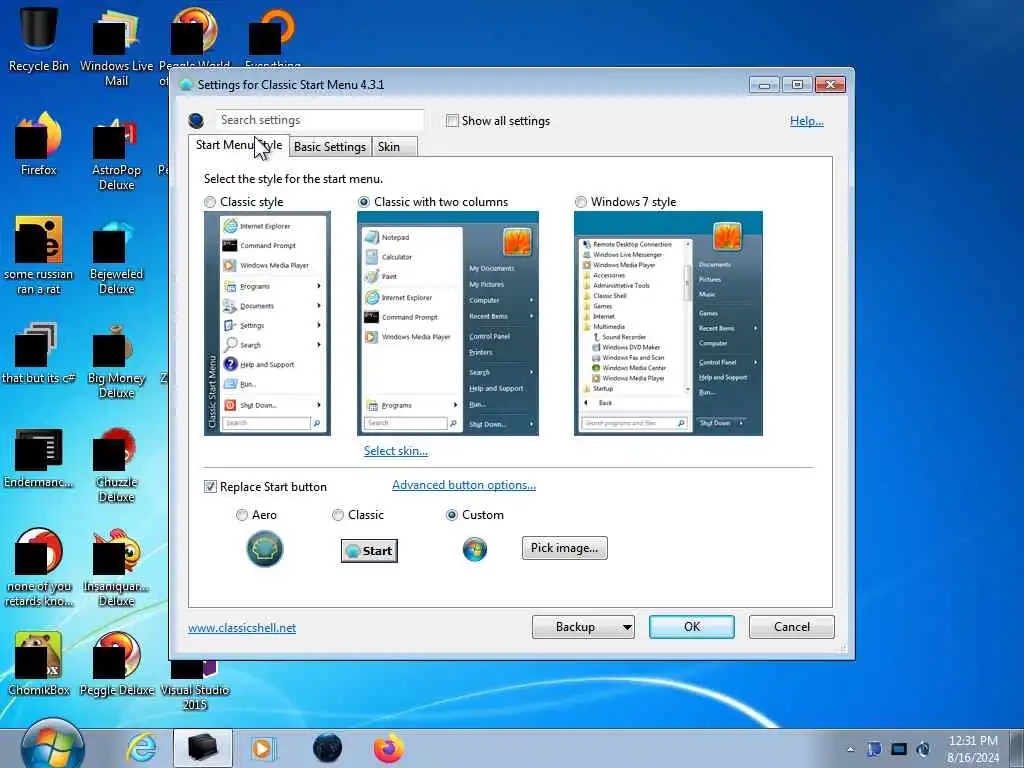The width and height of the screenshot is (1024, 768).
Task: Click the black box taskbar button
Action: pyautogui.click(x=203, y=748)
